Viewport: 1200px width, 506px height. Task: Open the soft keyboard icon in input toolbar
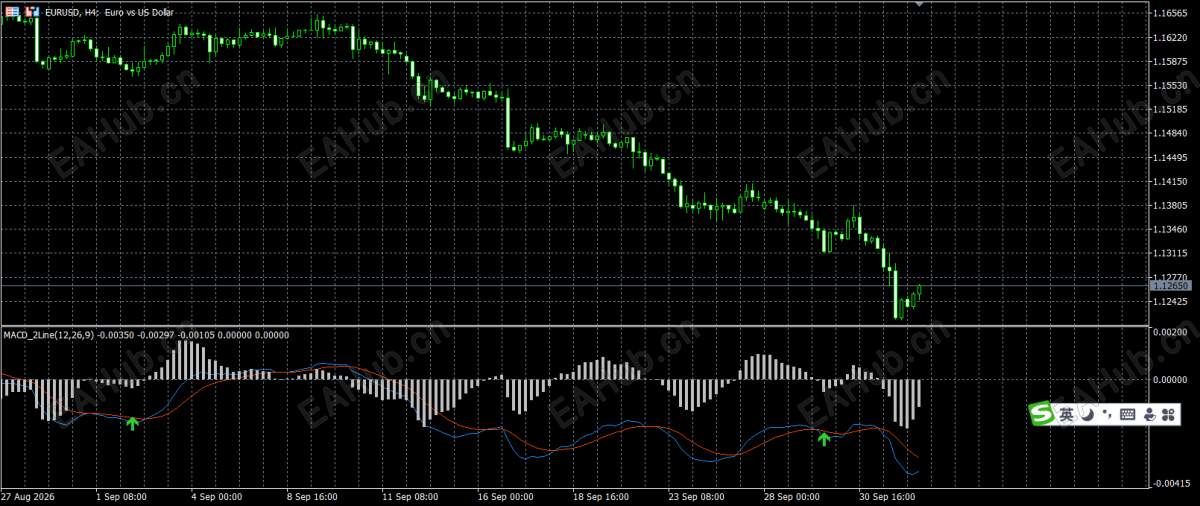coord(1127,414)
